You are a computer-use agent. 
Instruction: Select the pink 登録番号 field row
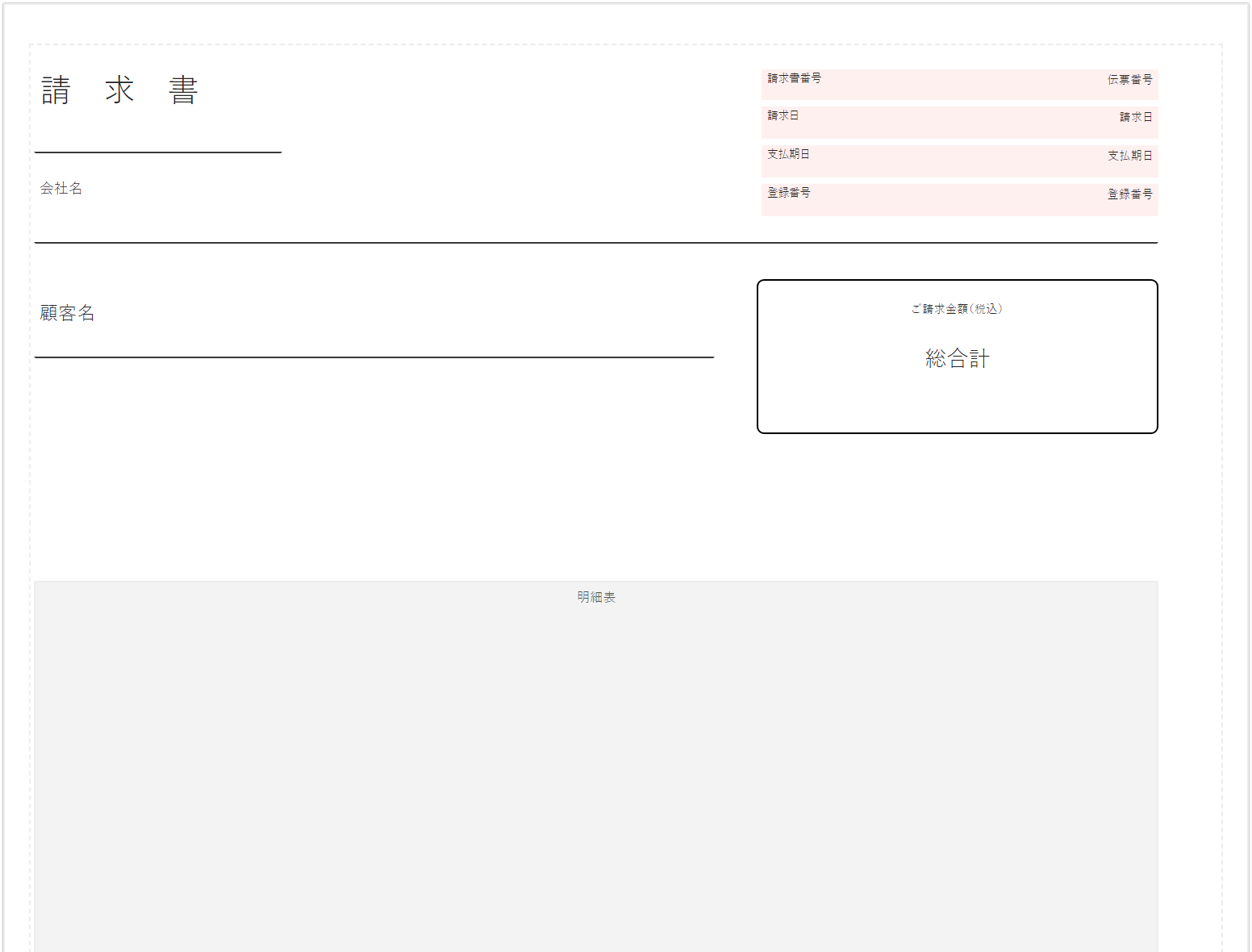pyautogui.click(x=959, y=200)
